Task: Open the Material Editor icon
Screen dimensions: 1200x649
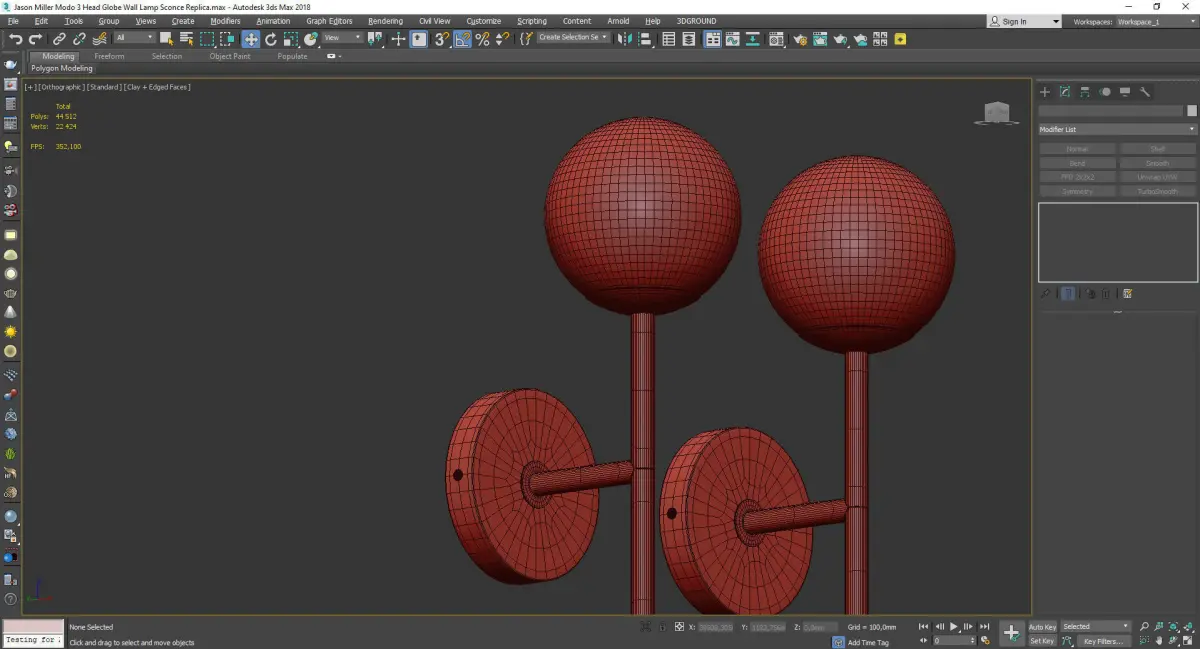Action: click(775, 39)
